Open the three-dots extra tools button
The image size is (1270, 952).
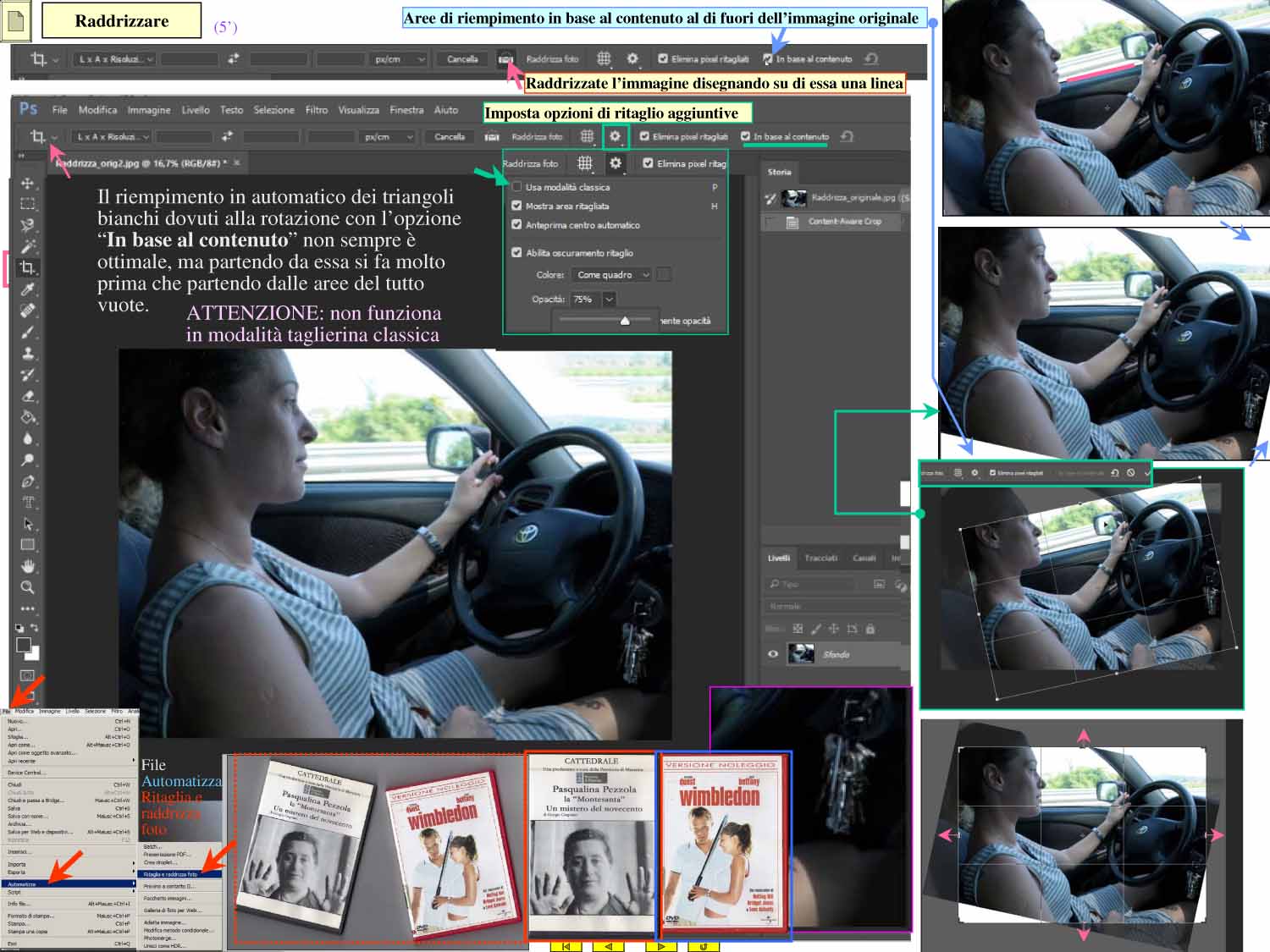[x=27, y=608]
